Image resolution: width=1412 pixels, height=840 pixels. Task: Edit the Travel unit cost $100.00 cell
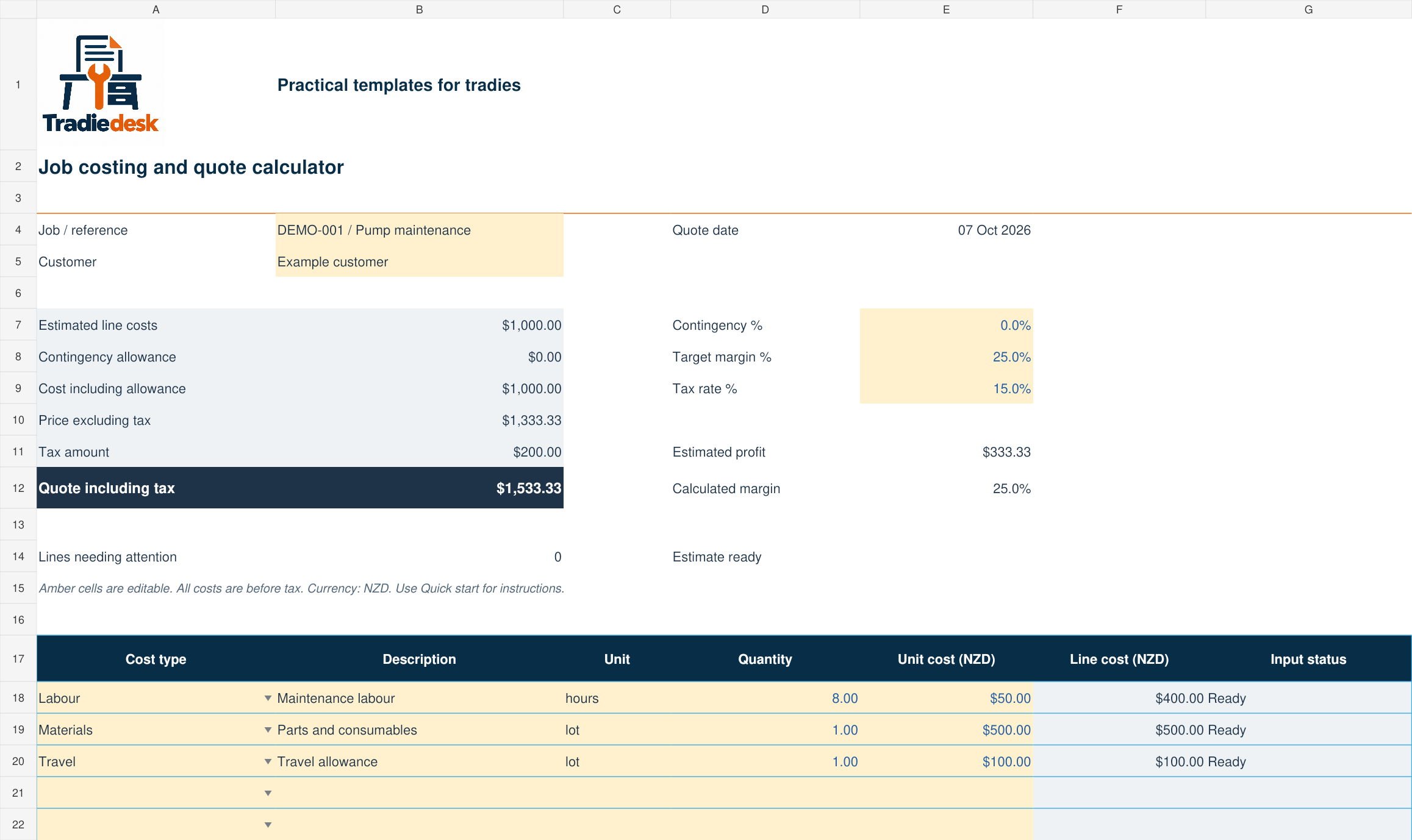click(x=946, y=761)
